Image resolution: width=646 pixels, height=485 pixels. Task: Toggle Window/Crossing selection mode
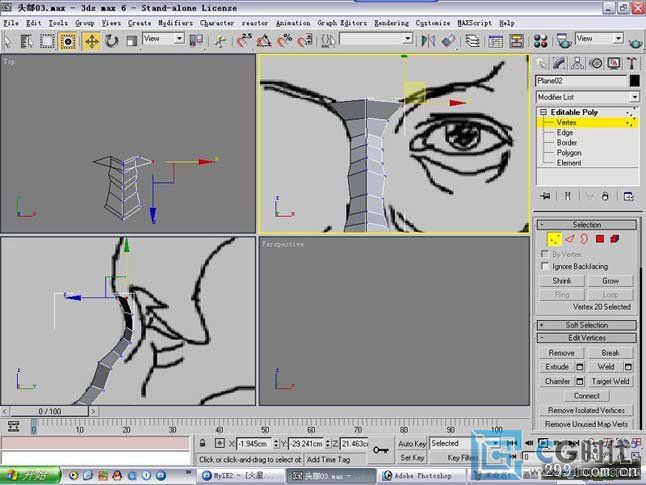68,41
